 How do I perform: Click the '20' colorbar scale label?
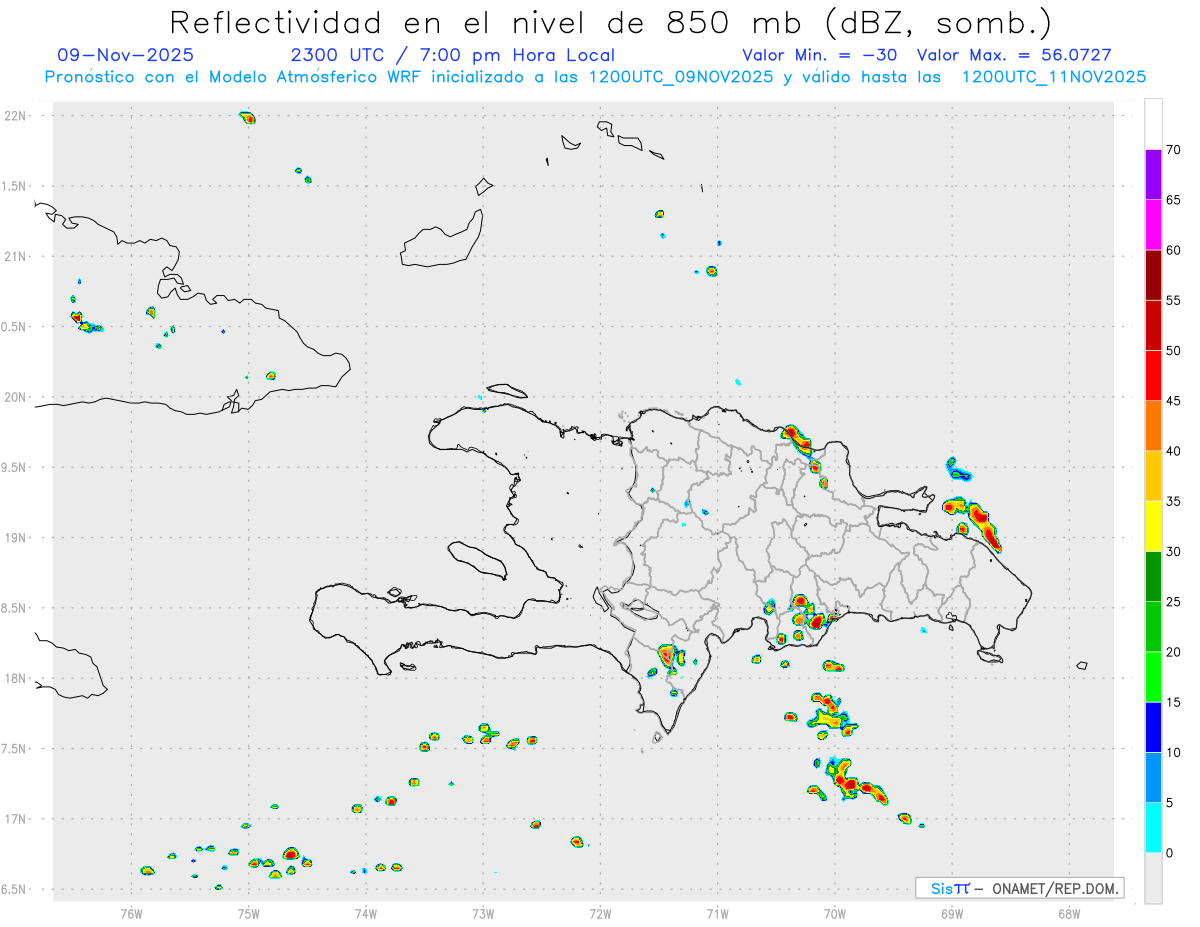pos(1173,652)
